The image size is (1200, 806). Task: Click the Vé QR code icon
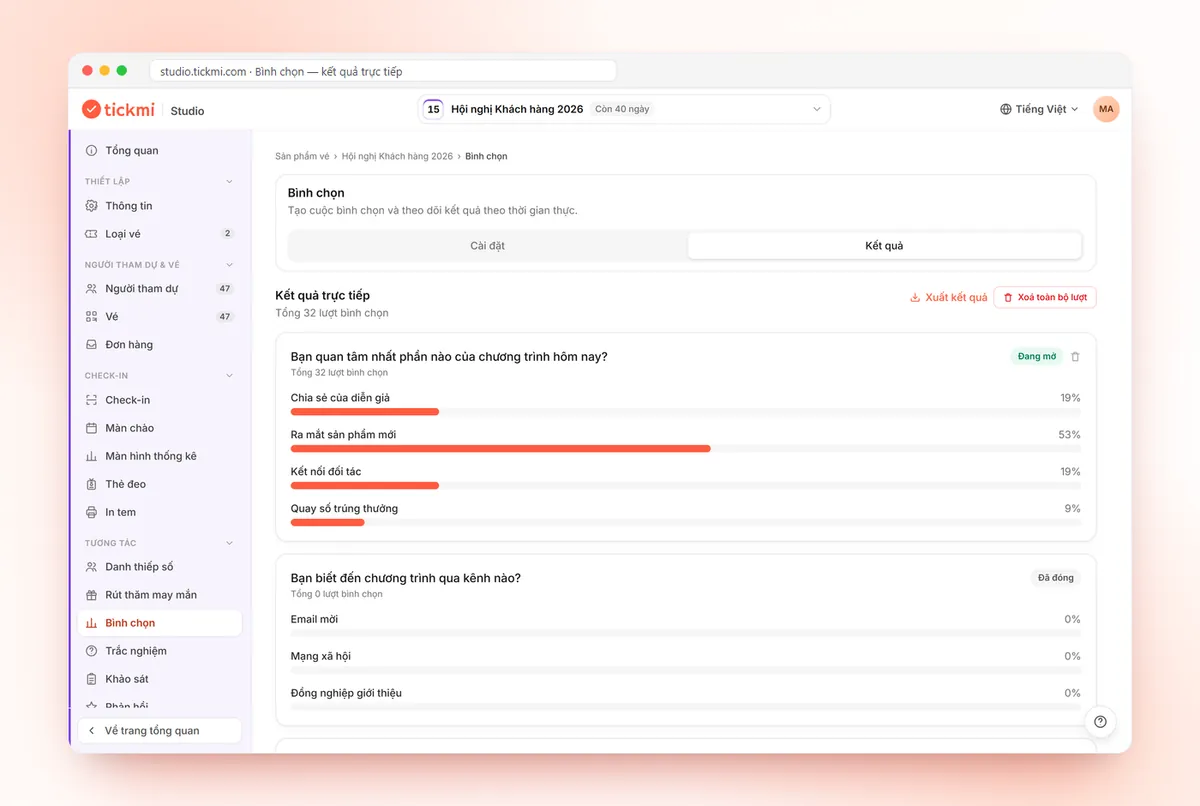coord(92,317)
